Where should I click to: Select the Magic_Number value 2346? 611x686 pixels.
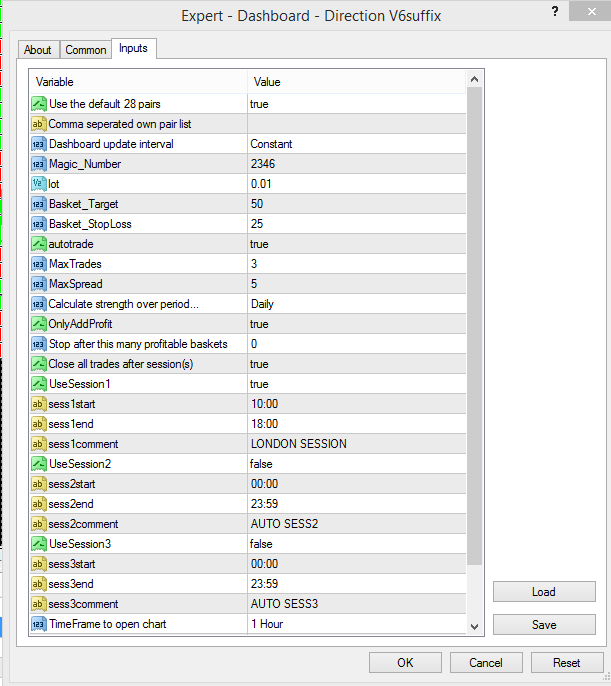tap(356, 164)
